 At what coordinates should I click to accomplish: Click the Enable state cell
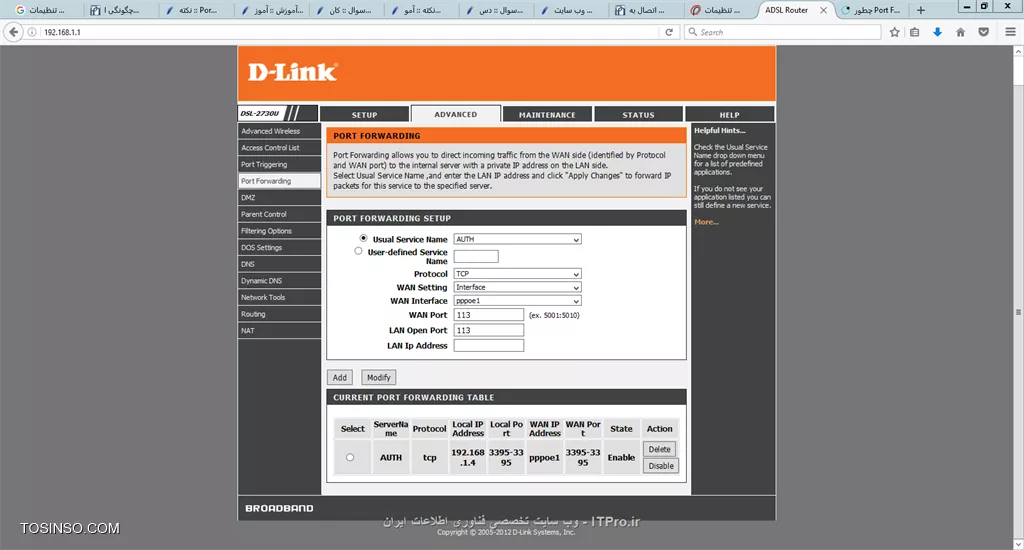(621, 457)
